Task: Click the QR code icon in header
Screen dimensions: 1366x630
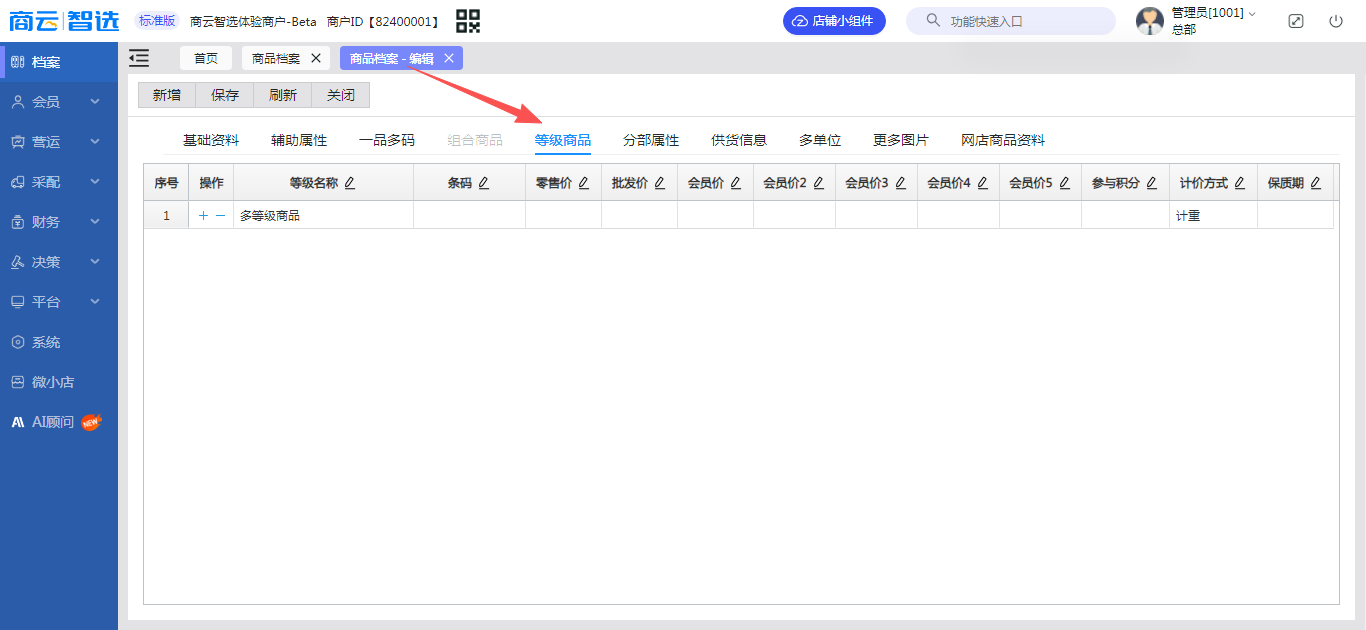Action: 467,21
